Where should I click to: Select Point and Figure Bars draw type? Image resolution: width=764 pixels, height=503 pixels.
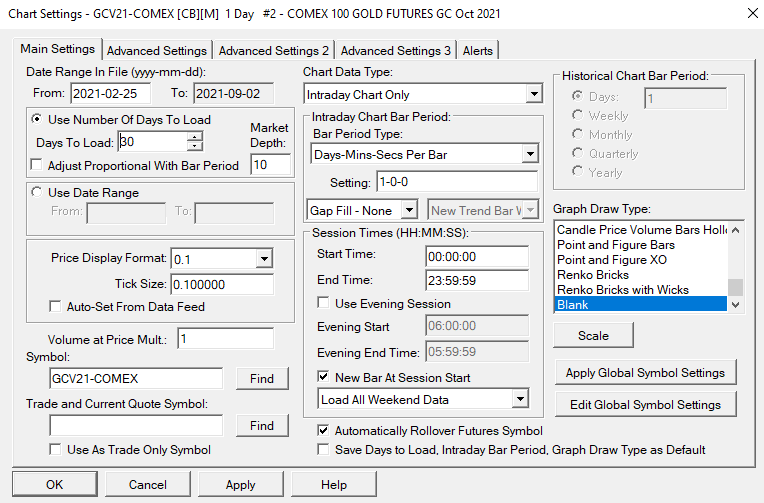pos(641,245)
